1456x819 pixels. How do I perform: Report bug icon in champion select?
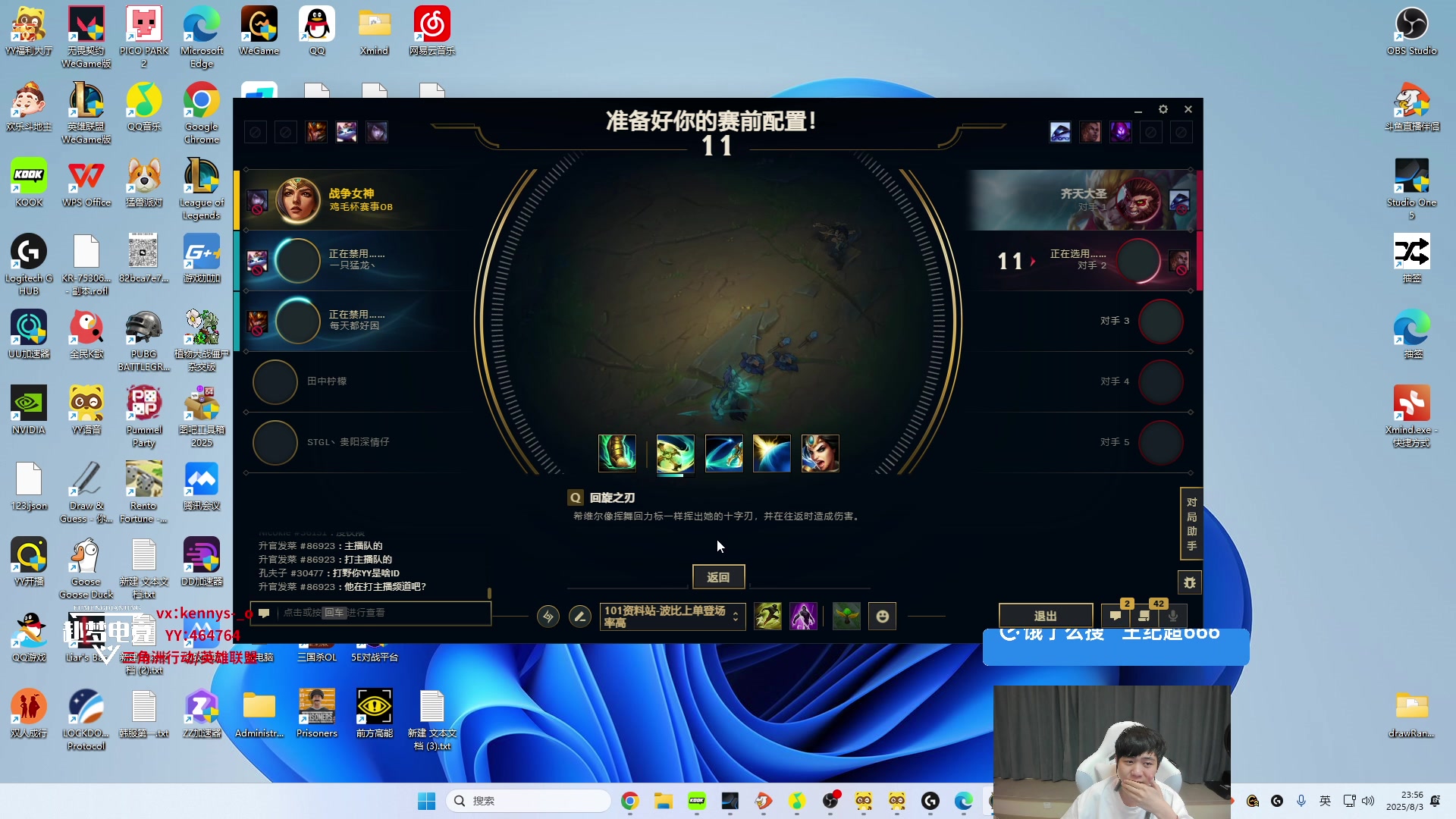pos(1190,582)
